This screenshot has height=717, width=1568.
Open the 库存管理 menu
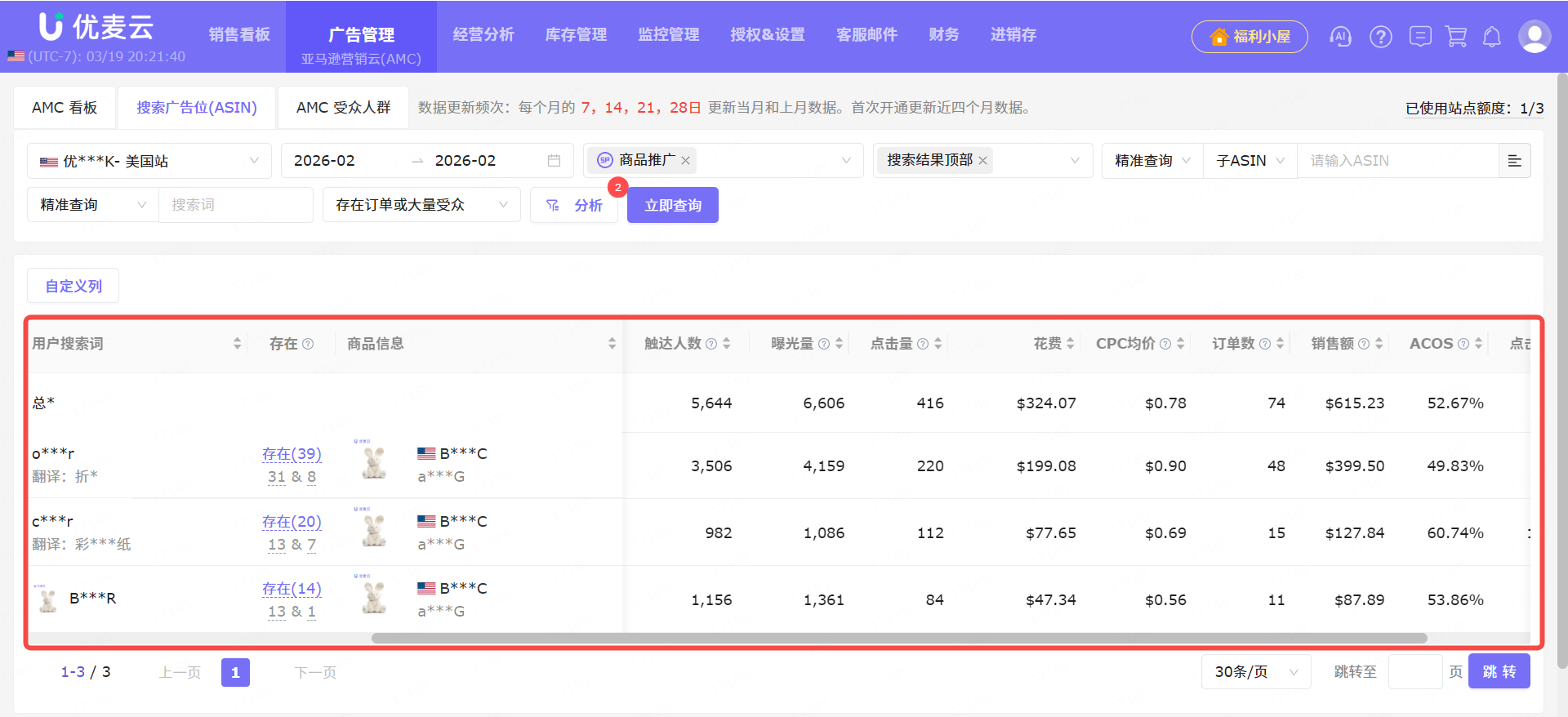click(x=576, y=34)
